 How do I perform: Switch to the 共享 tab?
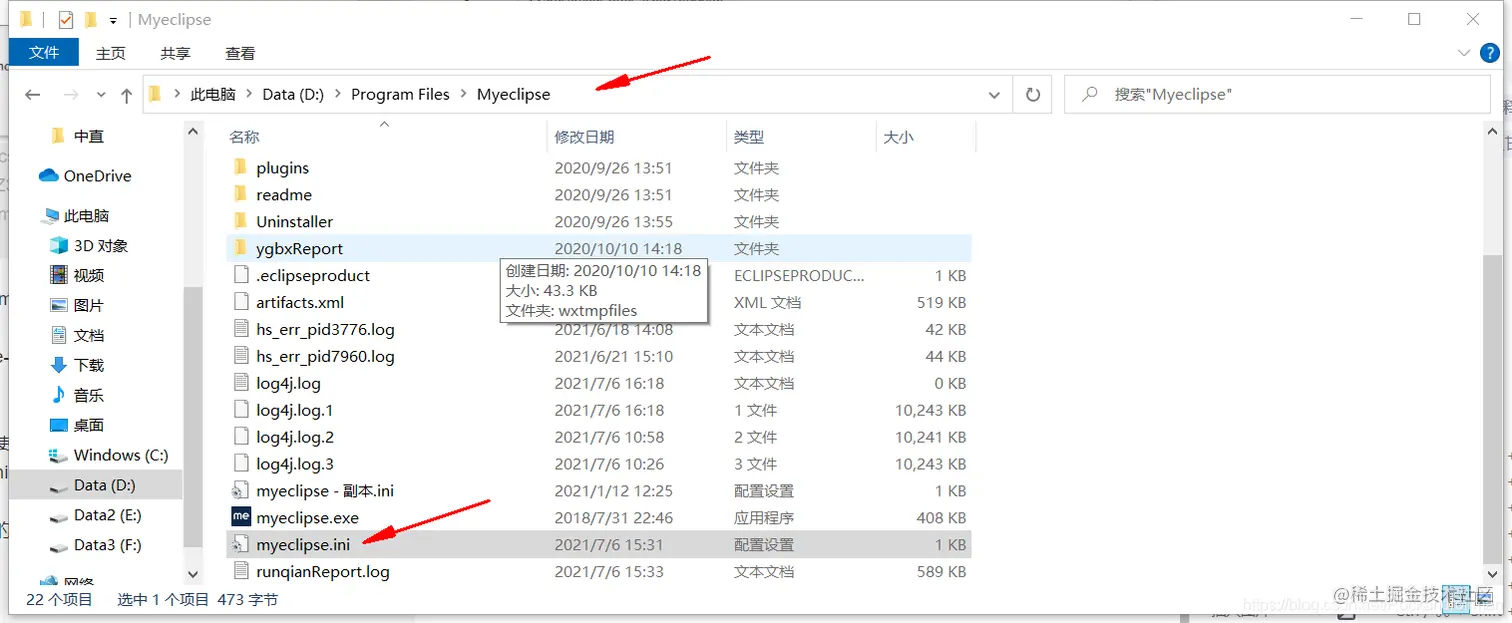[175, 53]
